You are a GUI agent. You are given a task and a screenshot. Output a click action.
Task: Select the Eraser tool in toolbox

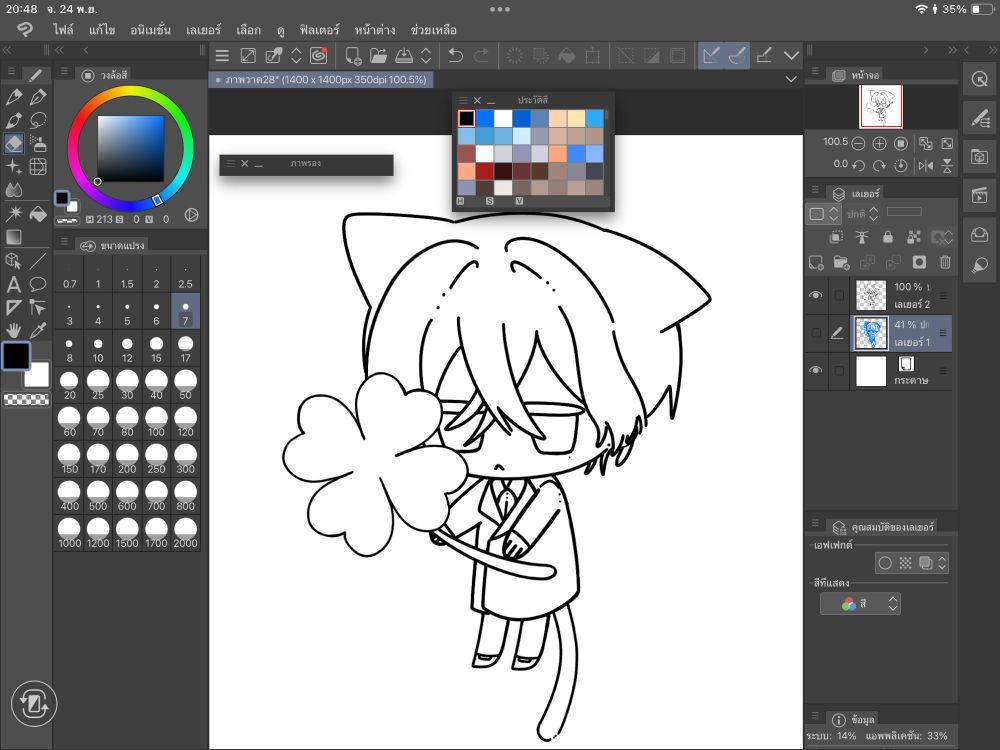point(14,143)
